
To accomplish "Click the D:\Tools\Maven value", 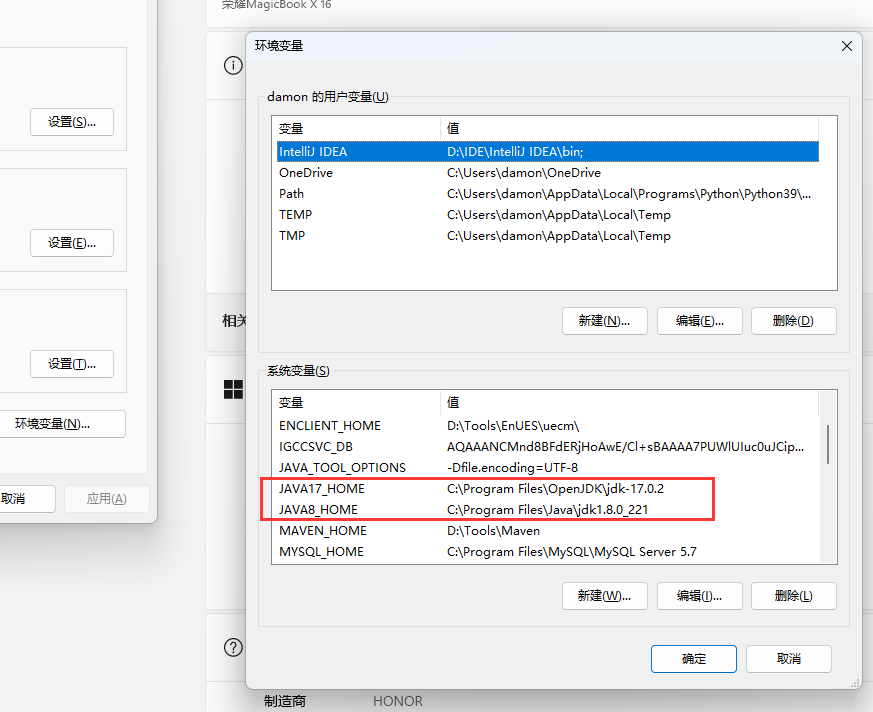I will (493, 531).
